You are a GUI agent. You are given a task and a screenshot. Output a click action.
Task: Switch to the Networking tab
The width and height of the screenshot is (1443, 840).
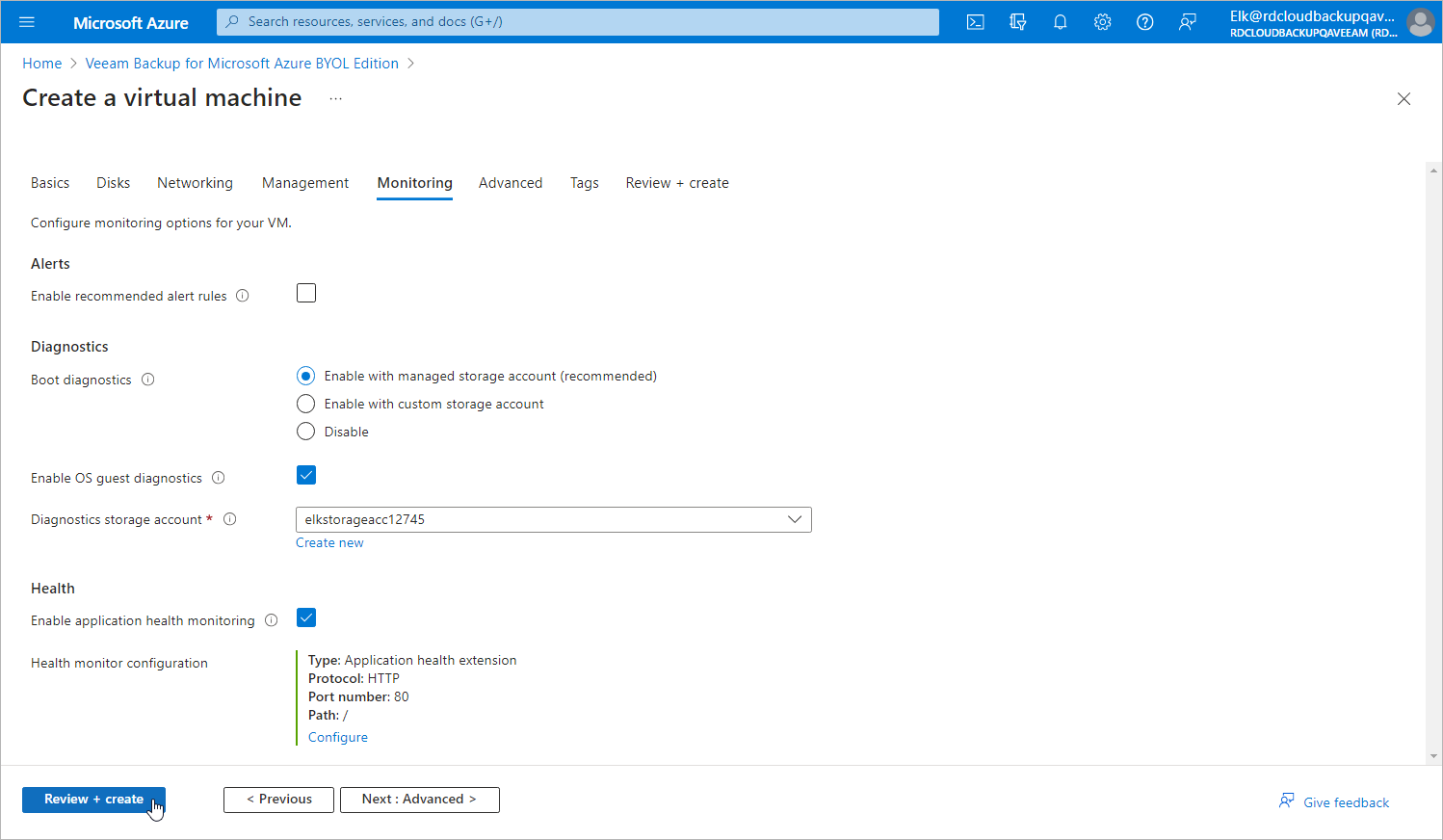coord(195,183)
